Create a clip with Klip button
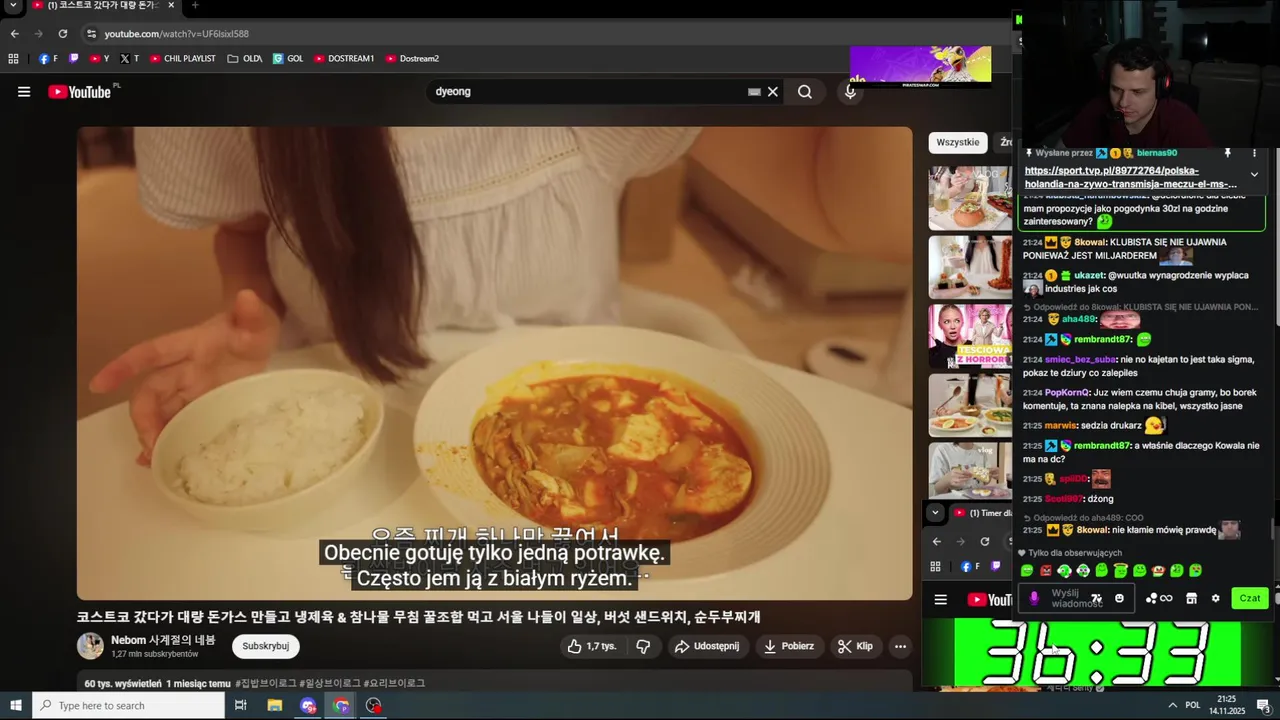1280x720 pixels. tap(855, 646)
